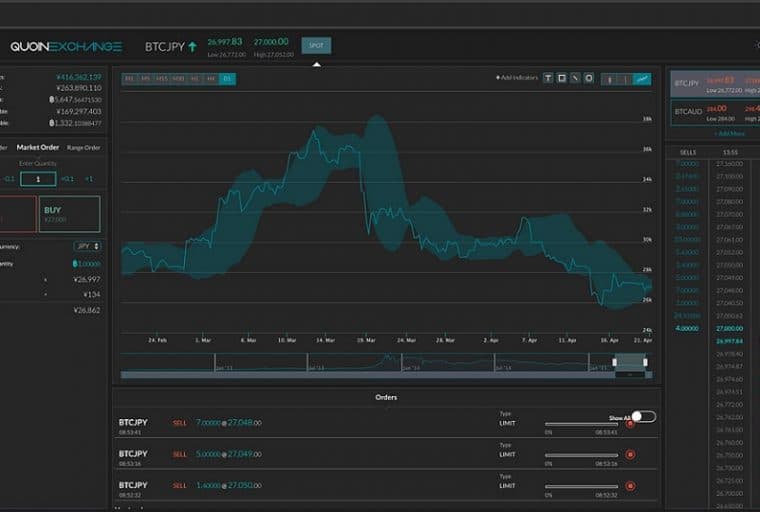The height and width of the screenshot is (512, 760).
Task: Switch to the Market Order tab
Action: click(x=38, y=147)
